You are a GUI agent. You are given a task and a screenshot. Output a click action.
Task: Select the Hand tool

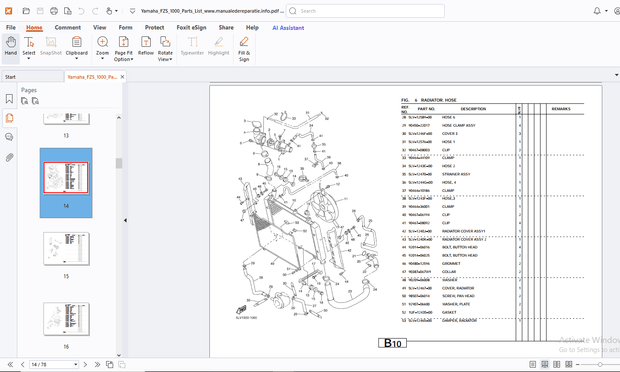(11, 47)
